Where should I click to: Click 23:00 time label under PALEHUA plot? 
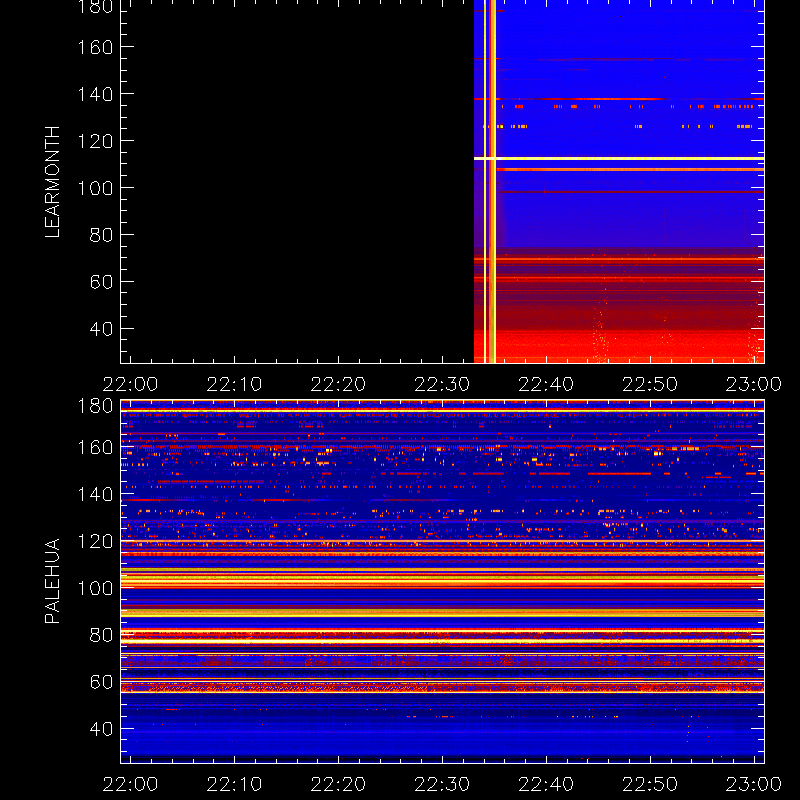(754, 784)
